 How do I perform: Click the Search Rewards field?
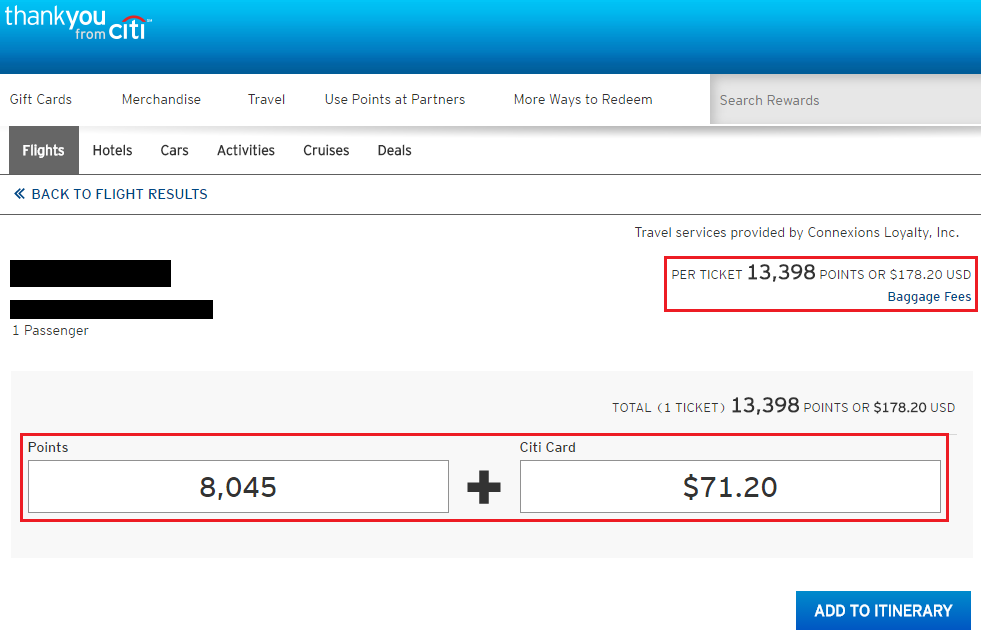pos(845,100)
